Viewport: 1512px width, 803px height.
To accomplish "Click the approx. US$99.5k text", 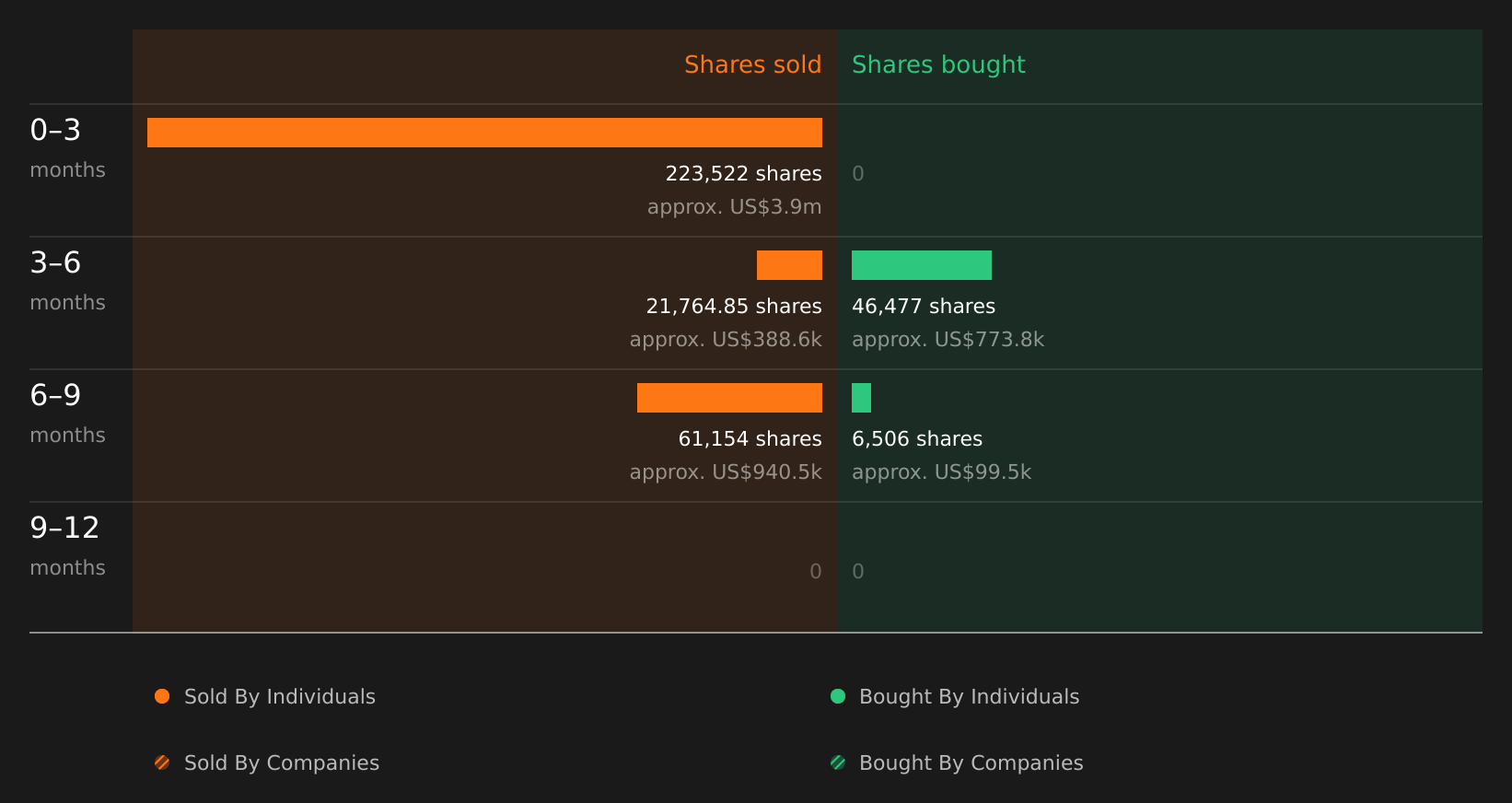I will pos(941,471).
